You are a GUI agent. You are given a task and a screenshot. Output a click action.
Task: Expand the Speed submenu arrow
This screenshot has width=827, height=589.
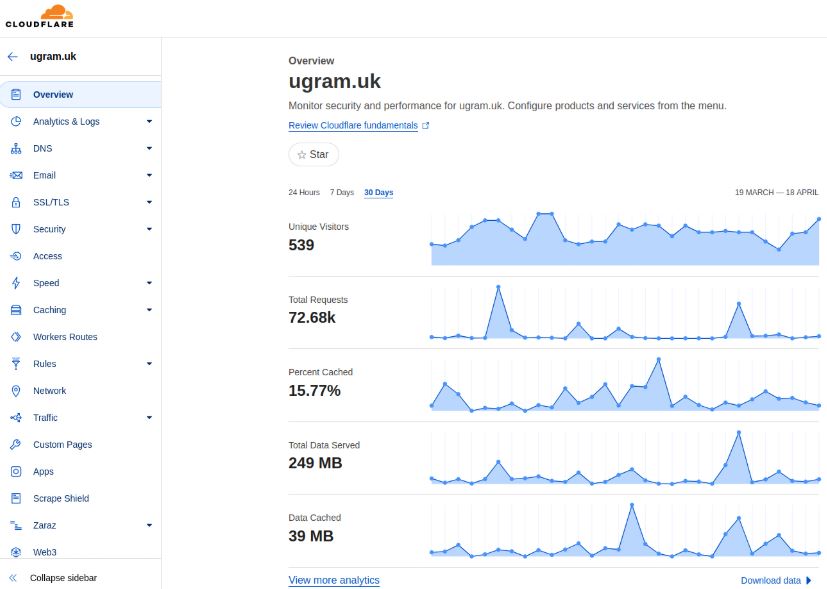[x=149, y=283]
